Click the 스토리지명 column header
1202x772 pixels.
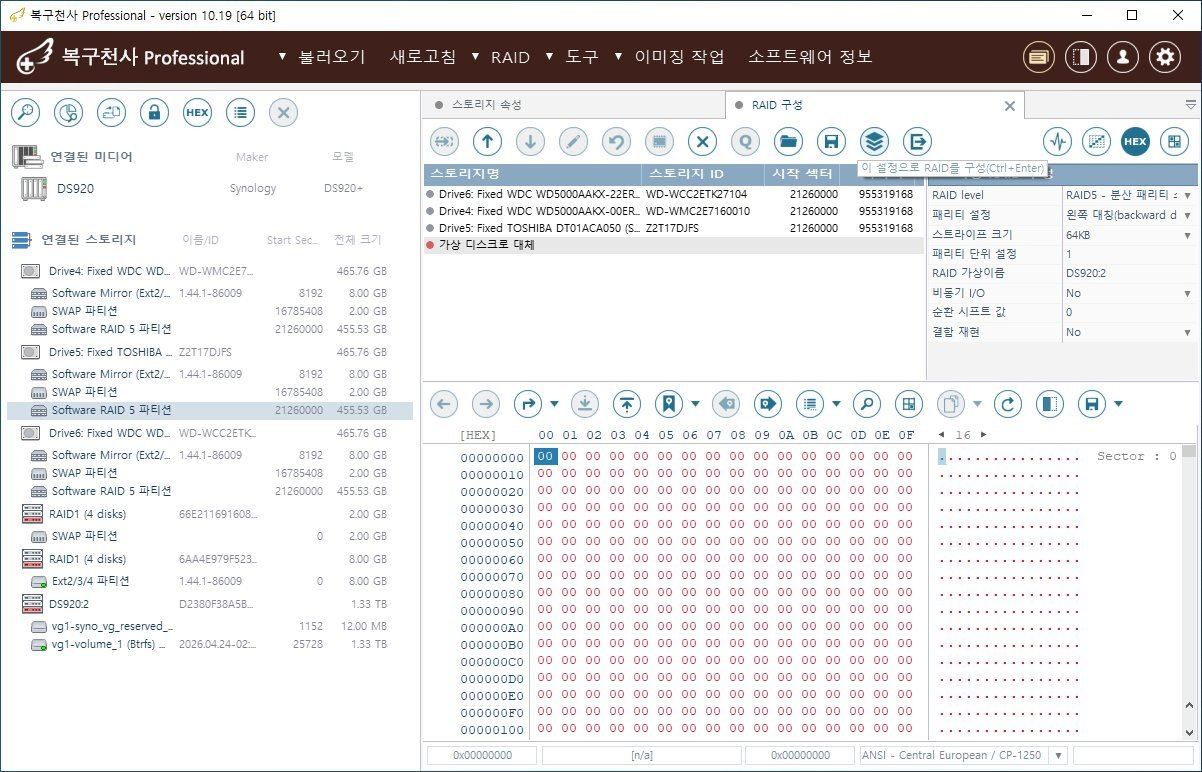click(532, 175)
